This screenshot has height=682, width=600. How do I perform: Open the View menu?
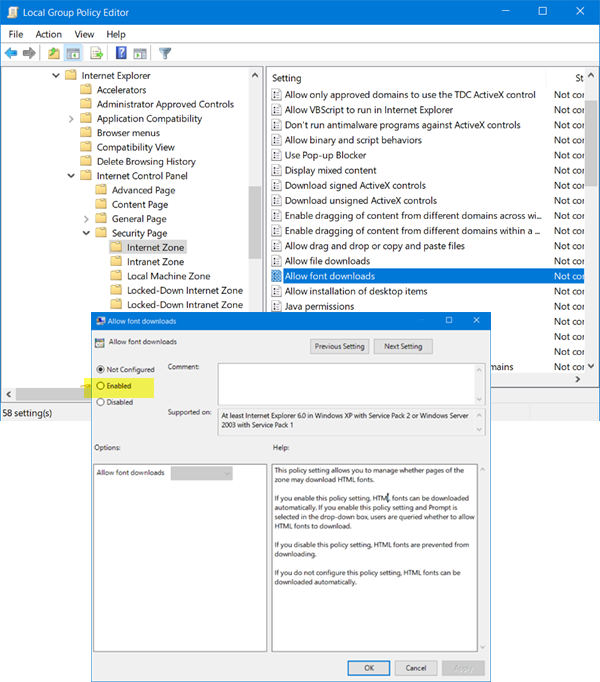[84, 34]
